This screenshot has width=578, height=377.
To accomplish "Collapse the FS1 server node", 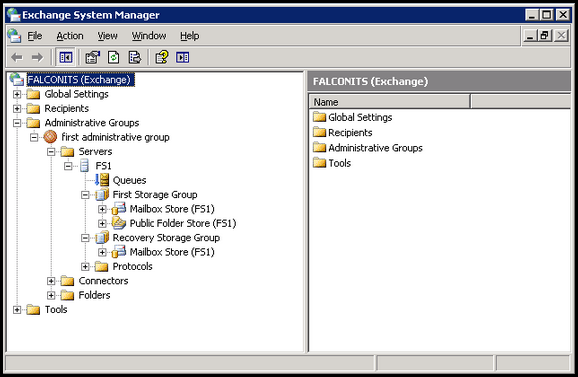I will pos(68,166).
